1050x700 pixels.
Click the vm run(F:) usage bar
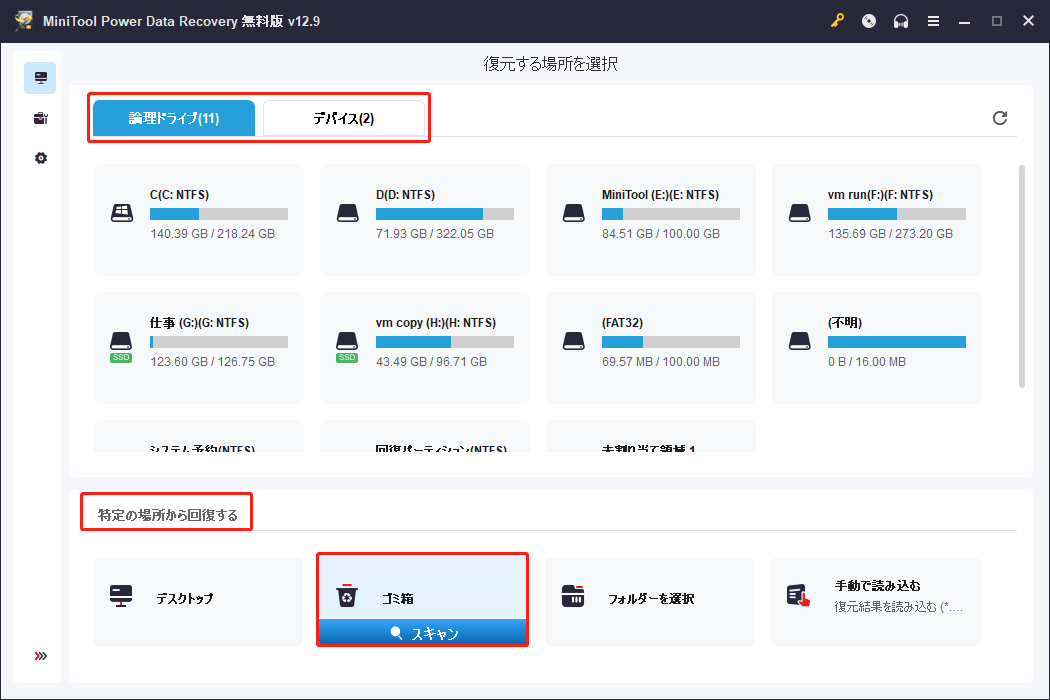coord(897,214)
